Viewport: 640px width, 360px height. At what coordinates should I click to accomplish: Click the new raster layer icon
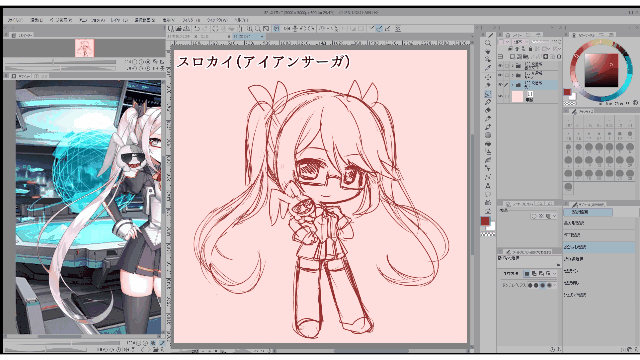512,56
